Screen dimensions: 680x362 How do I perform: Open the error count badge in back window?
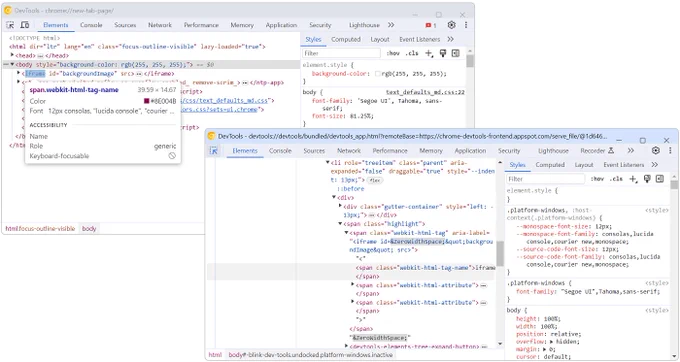tap(431, 25)
